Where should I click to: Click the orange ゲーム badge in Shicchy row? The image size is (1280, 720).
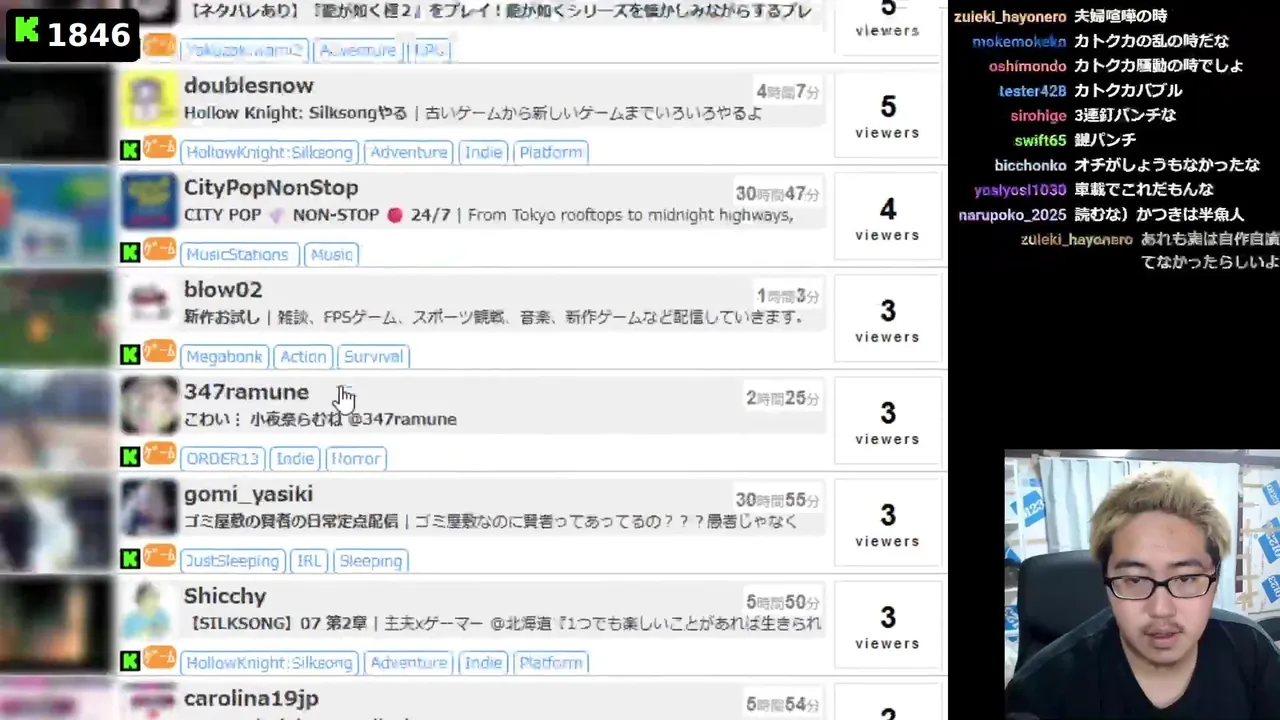click(x=159, y=658)
